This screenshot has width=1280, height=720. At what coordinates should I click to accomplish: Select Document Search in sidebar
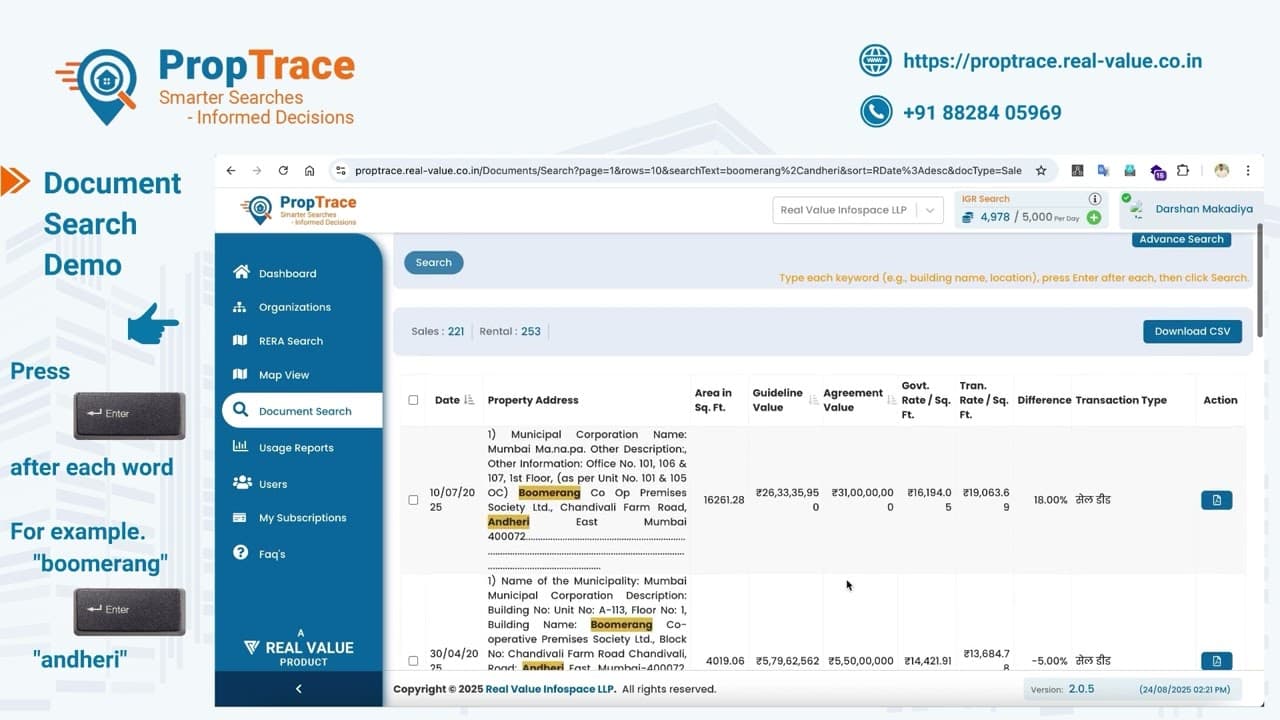coord(302,411)
